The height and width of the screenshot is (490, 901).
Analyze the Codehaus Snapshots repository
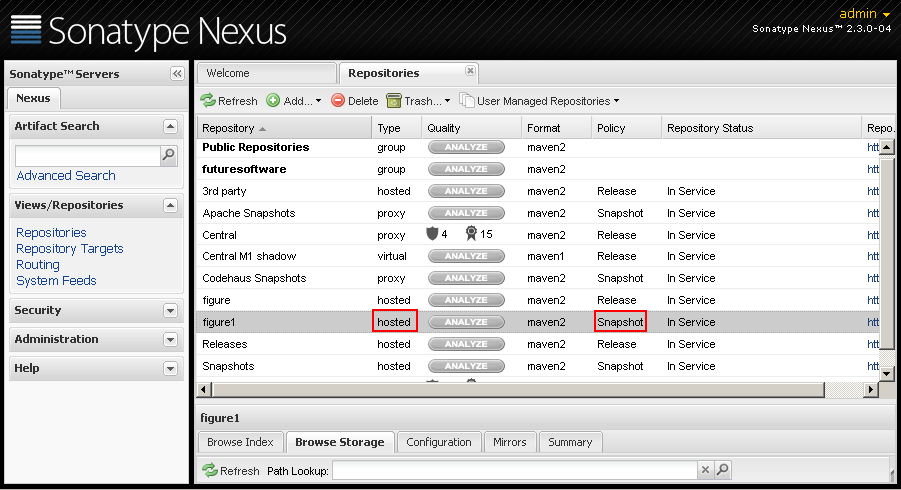[466, 278]
